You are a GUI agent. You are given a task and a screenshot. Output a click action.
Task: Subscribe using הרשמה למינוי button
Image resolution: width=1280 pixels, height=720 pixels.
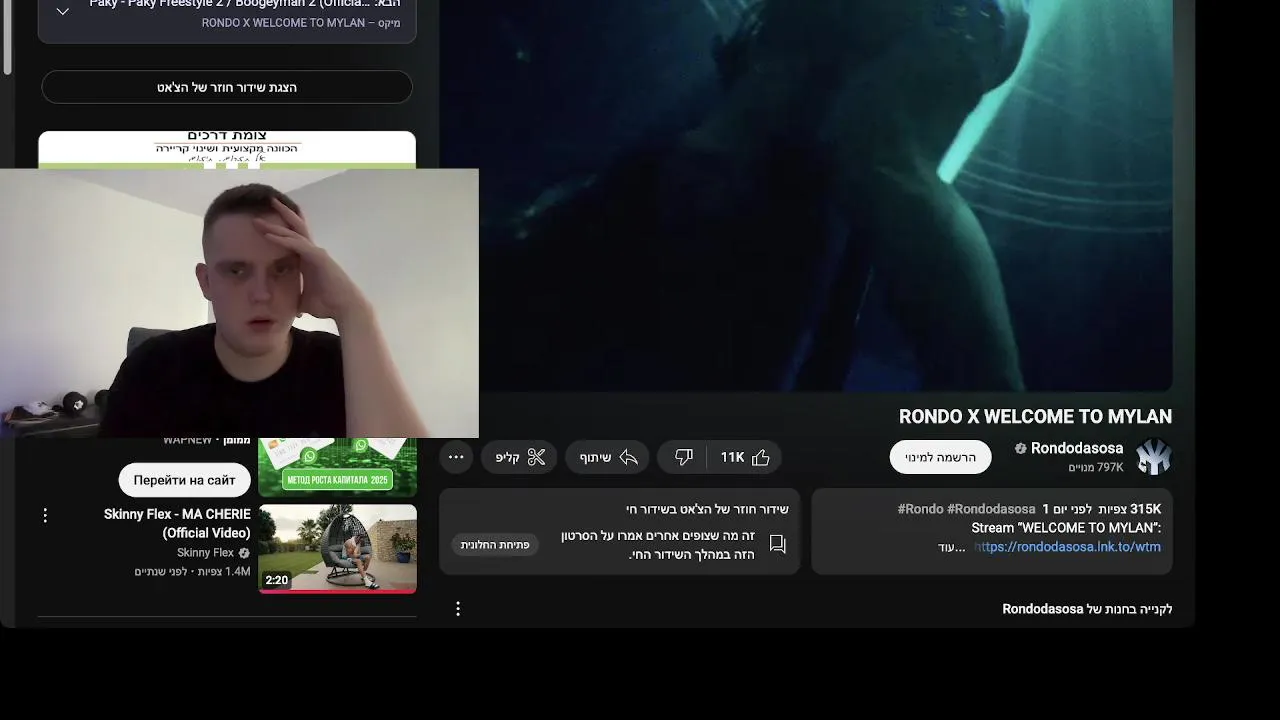(940, 457)
